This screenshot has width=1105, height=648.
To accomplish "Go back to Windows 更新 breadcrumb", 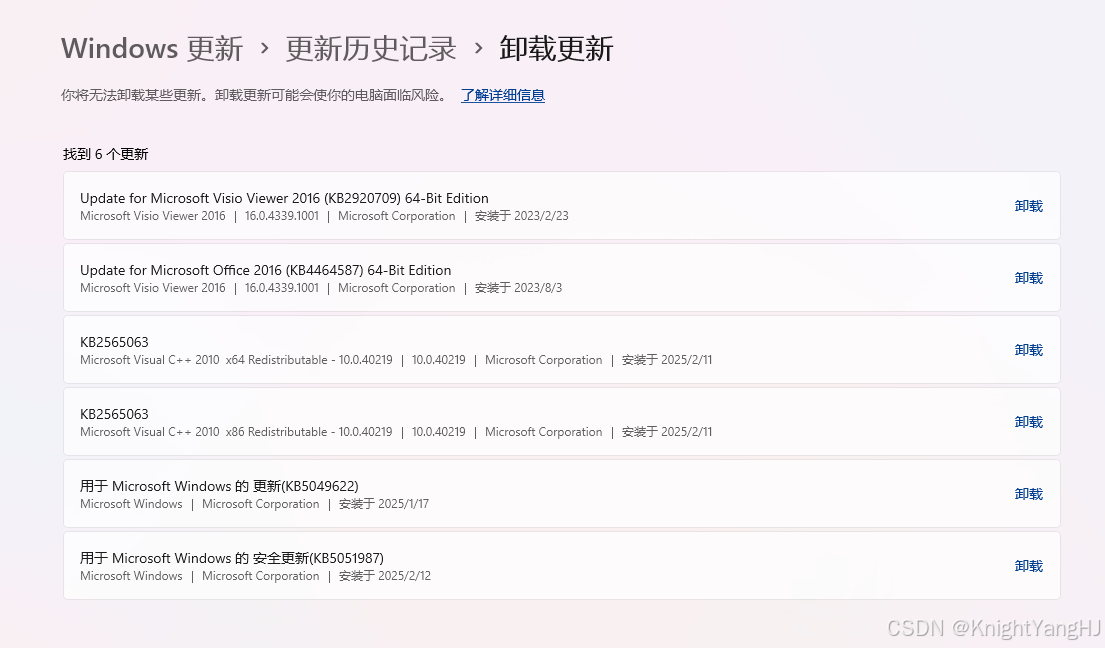I will 152,49.
